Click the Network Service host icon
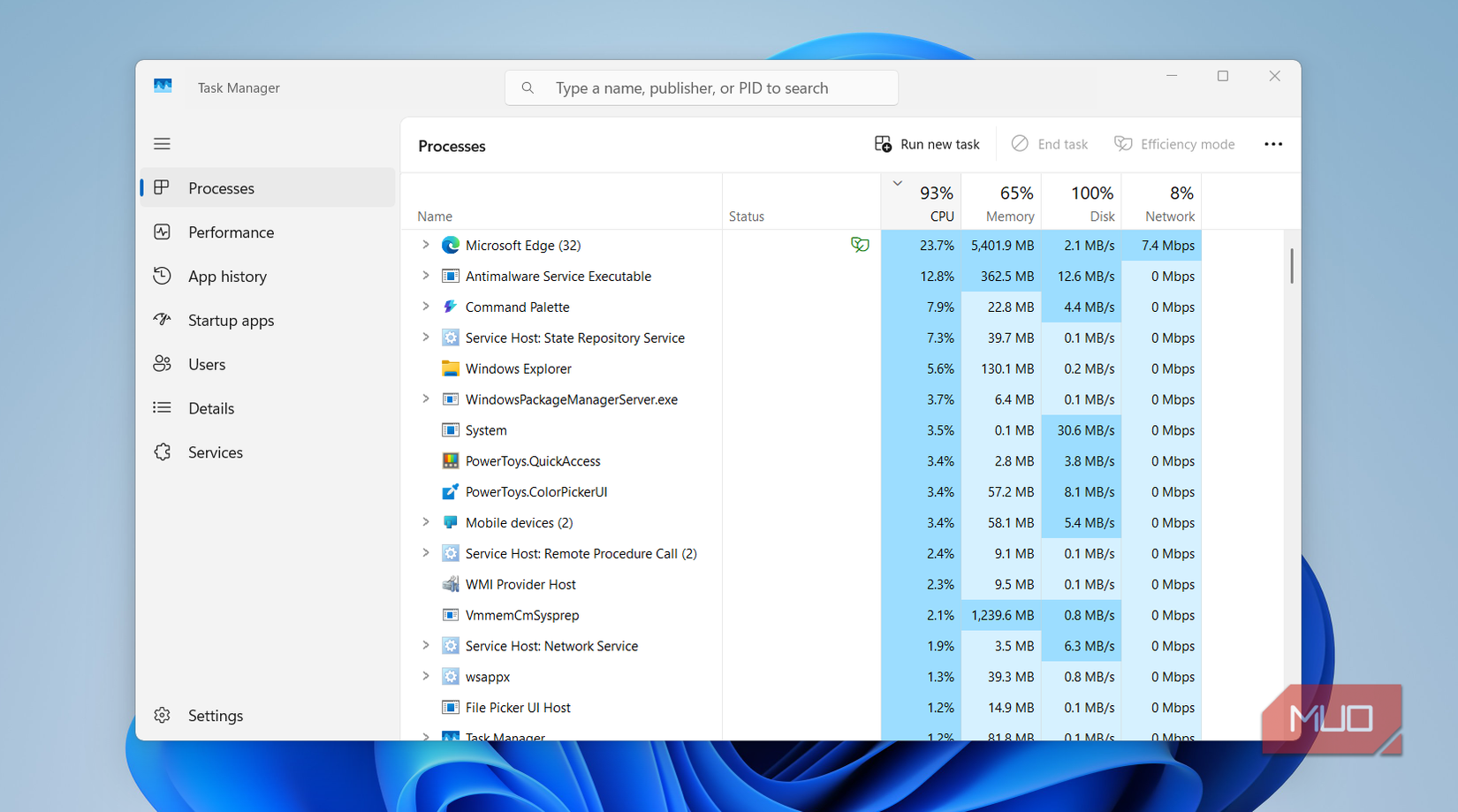This screenshot has height=812, width=1458. coord(451,646)
